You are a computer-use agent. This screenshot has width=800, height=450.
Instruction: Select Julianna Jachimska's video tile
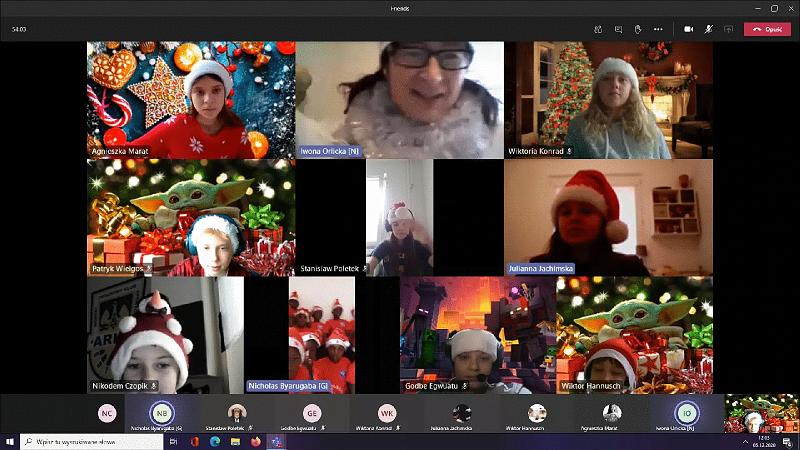[x=608, y=217]
